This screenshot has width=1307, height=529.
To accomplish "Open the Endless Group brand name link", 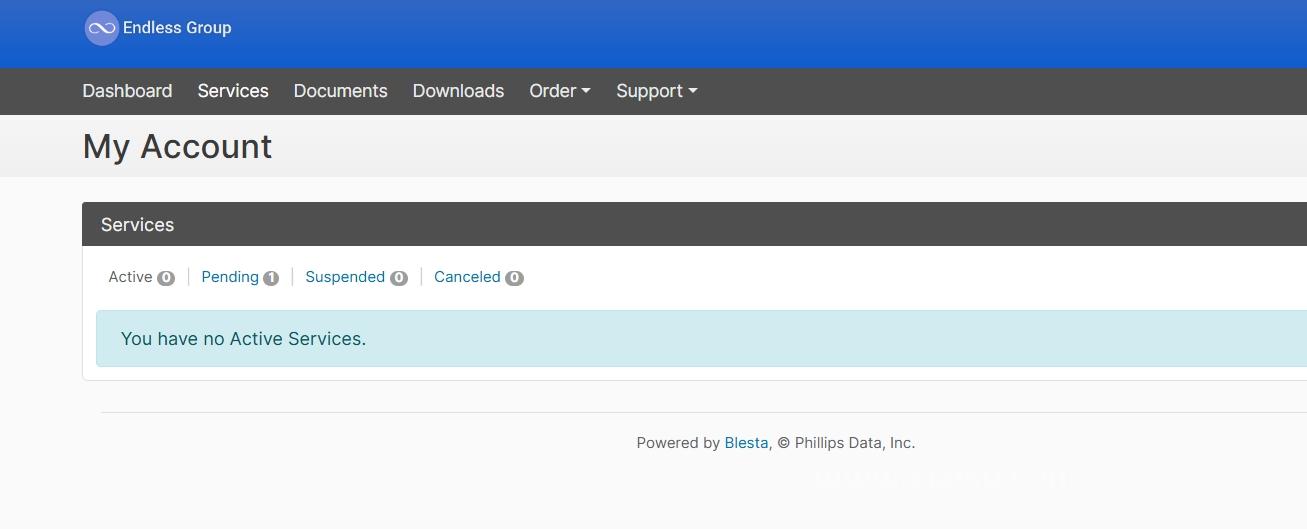I will coord(177,28).
